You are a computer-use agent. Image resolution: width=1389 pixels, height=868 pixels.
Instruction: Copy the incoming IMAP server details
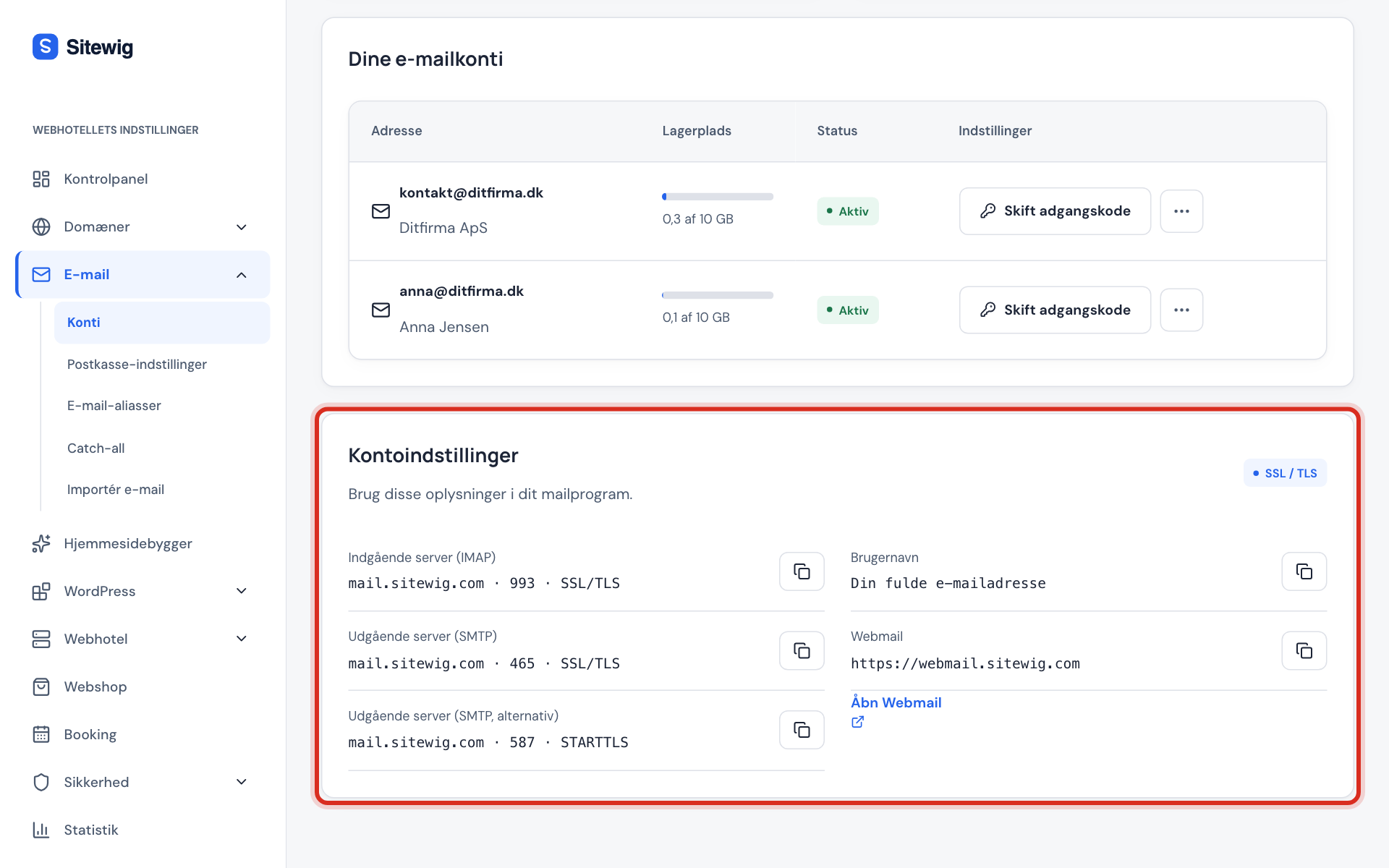coord(802,571)
